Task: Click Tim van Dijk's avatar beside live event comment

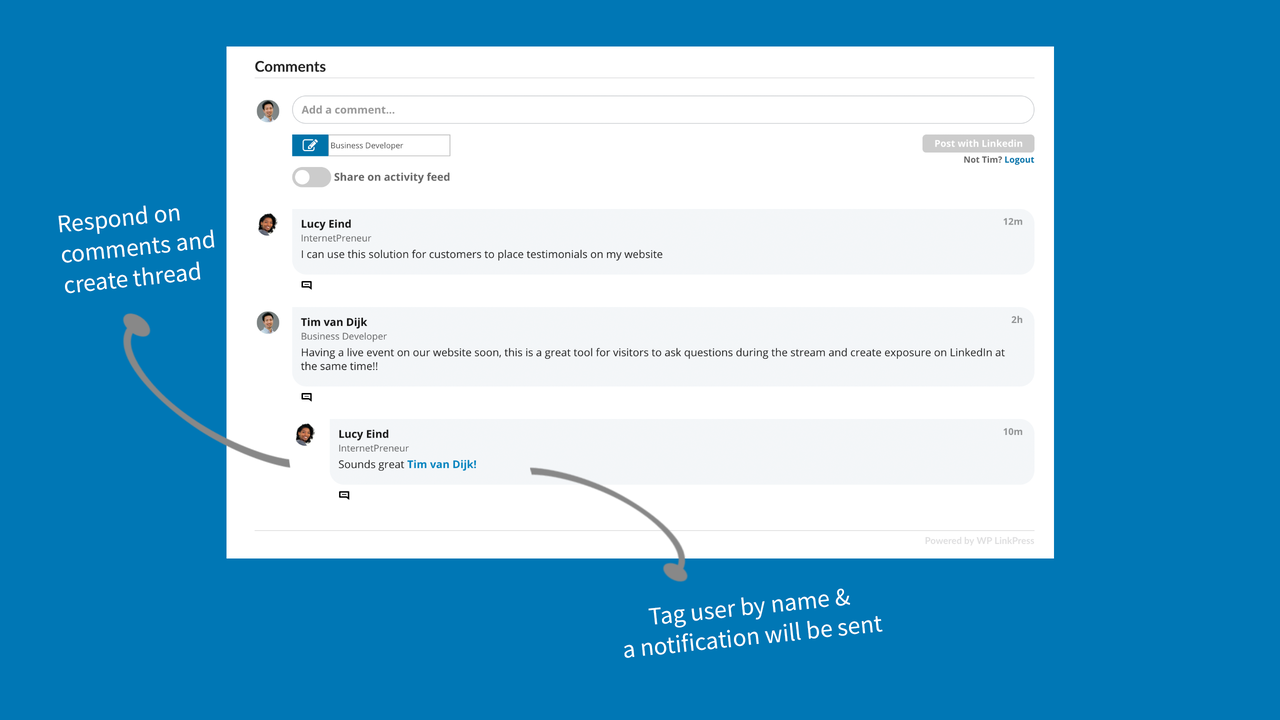Action: [x=267, y=322]
